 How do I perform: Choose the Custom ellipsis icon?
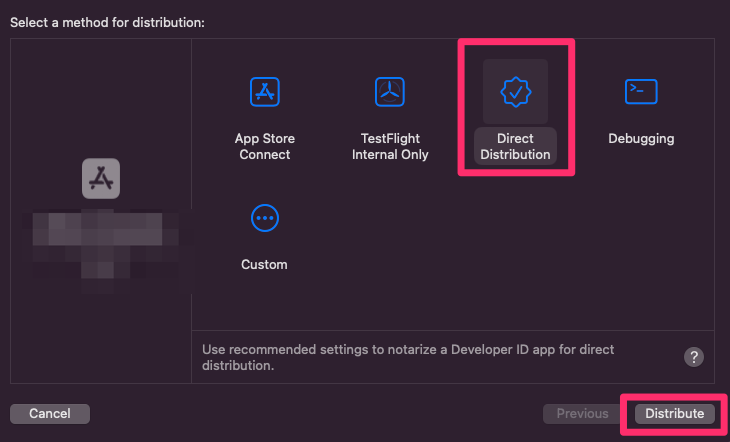(x=264, y=218)
